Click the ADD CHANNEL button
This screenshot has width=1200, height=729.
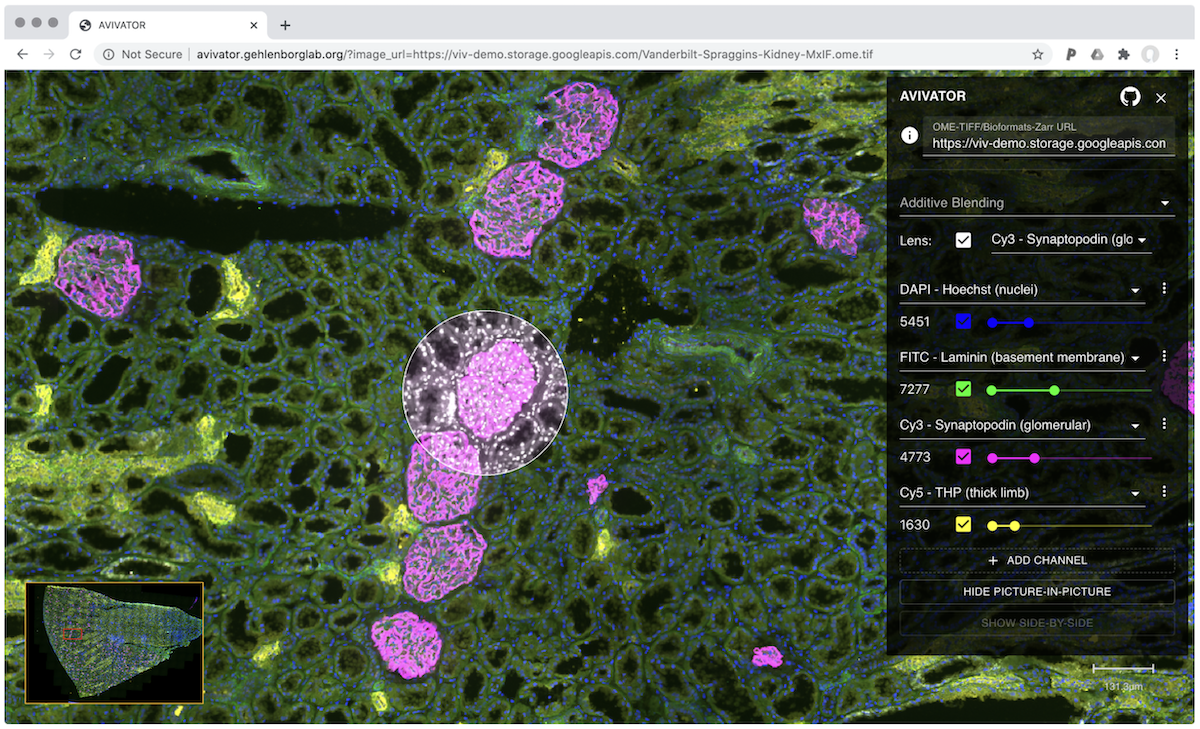(x=1037, y=560)
